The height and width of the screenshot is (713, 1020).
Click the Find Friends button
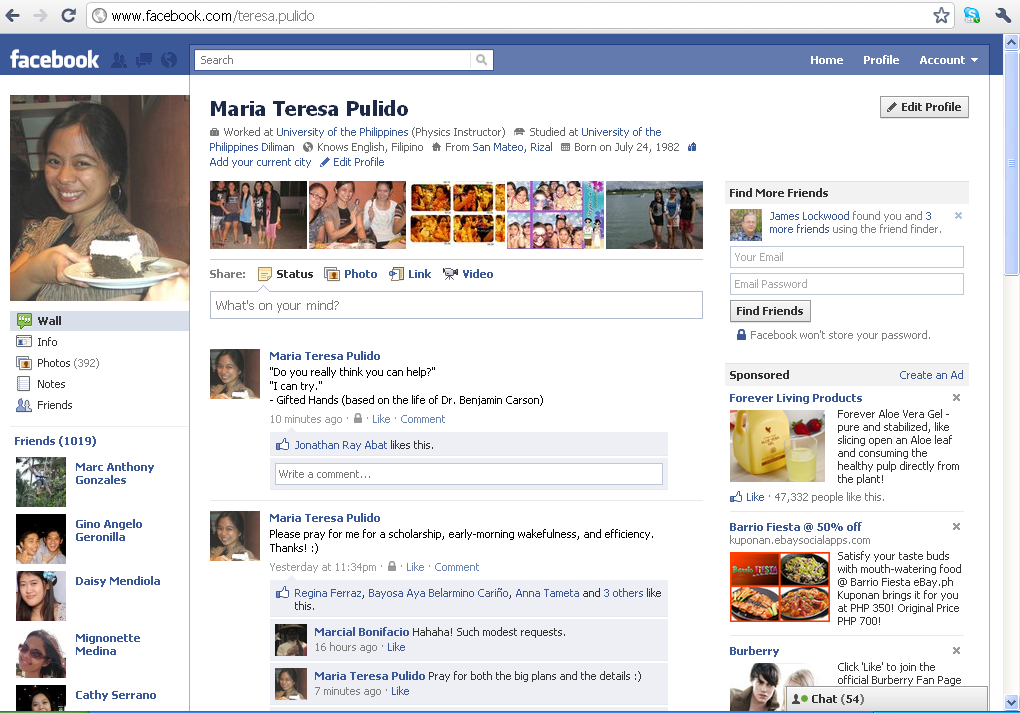pos(770,311)
